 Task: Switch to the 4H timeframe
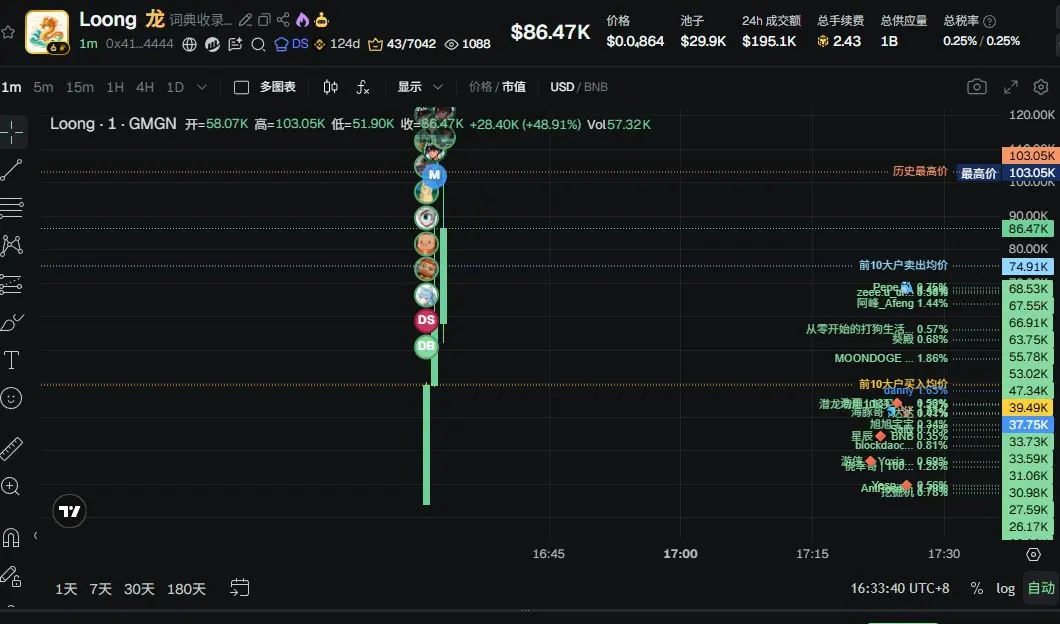pyautogui.click(x=145, y=87)
